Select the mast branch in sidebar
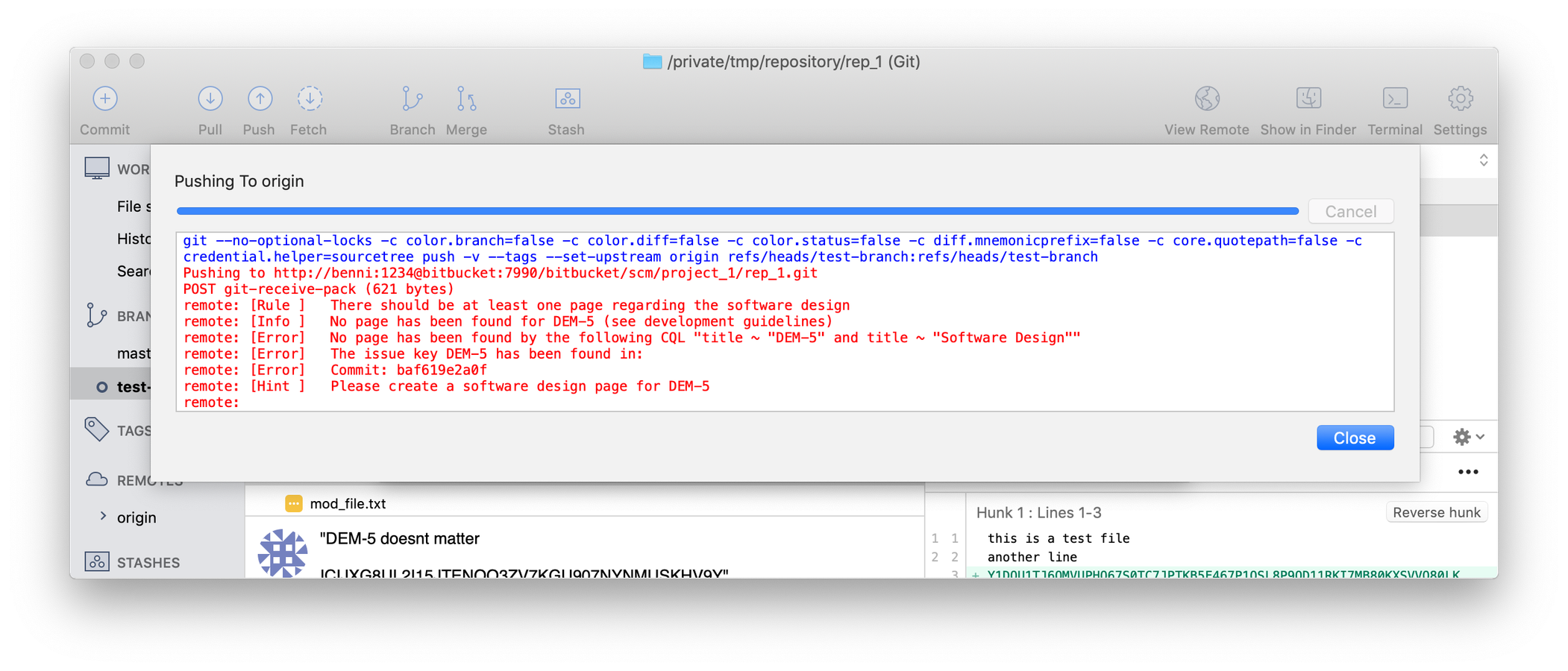1568x671 pixels. [x=134, y=353]
